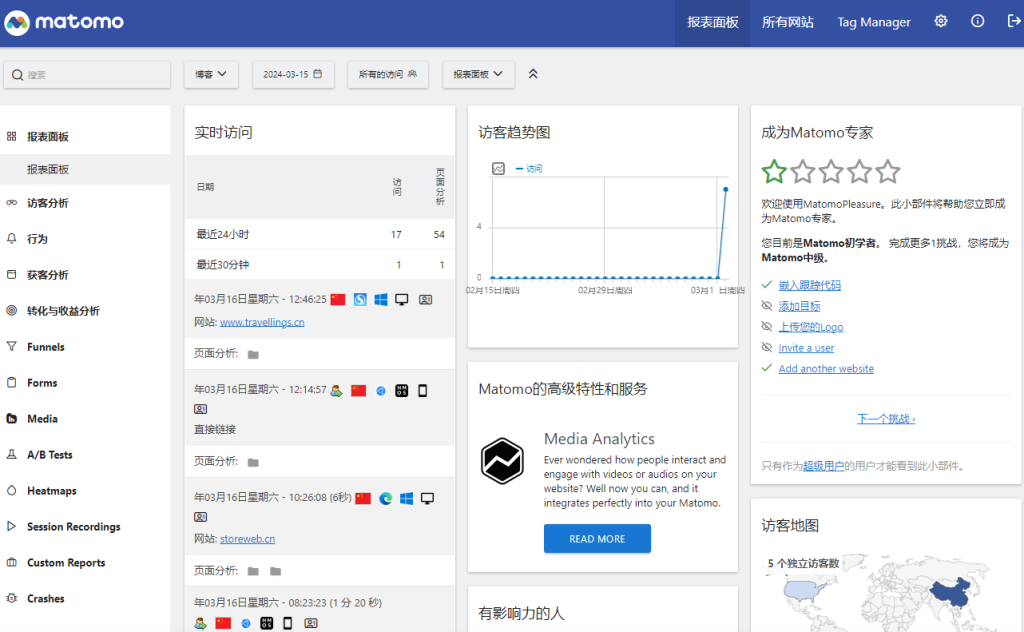Click the first green star rating

coord(774,172)
